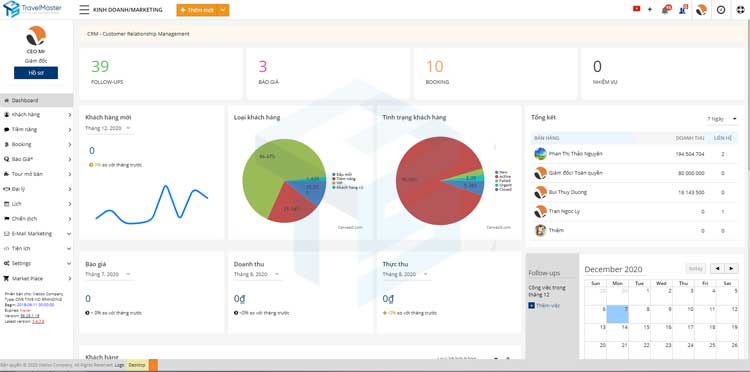Click the DOANH THU column header
The height and width of the screenshot is (372, 750).
[690, 138]
